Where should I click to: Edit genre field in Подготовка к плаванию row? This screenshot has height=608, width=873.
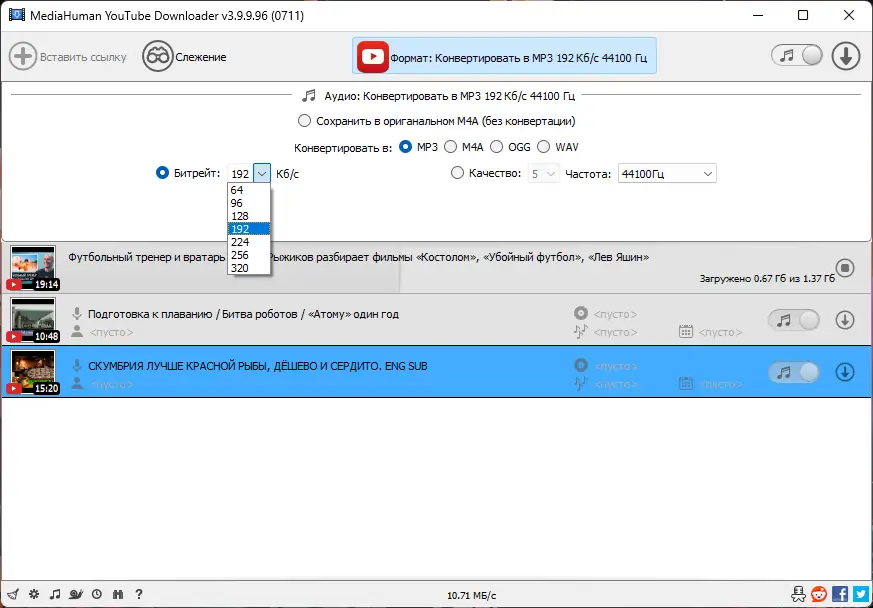coord(615,332)
